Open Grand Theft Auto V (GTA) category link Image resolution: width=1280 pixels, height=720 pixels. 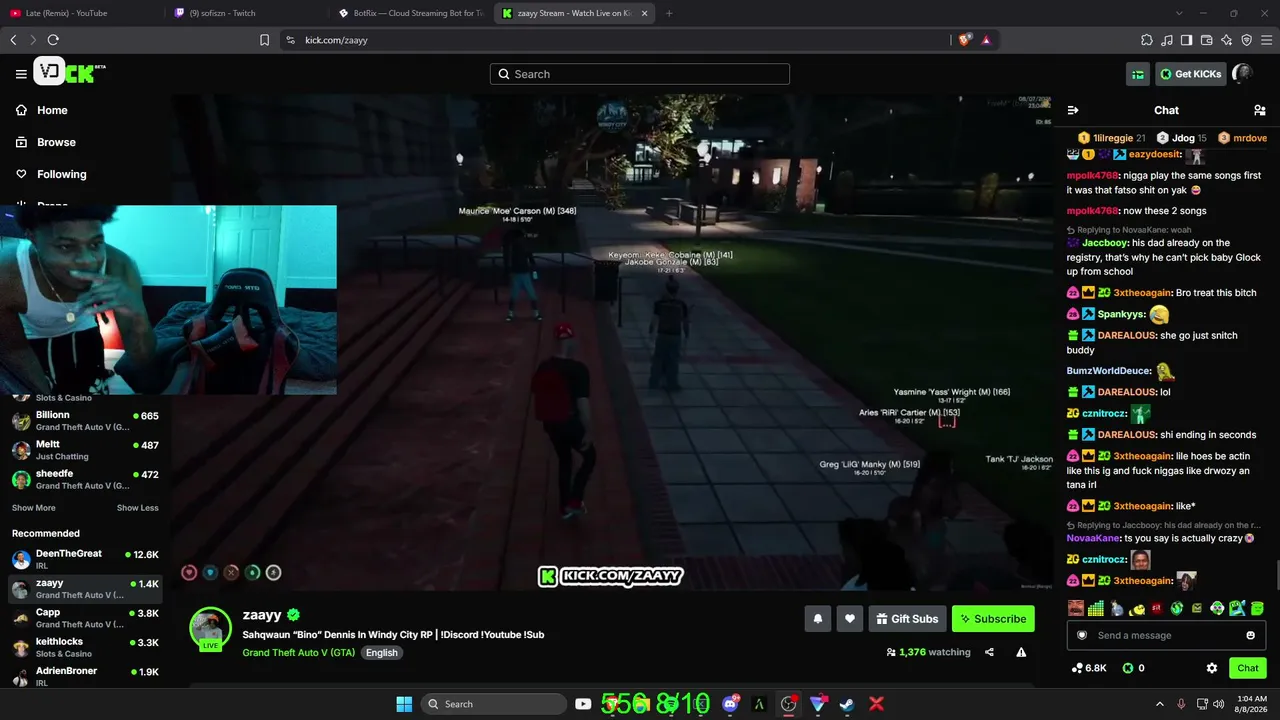point(299,652)
